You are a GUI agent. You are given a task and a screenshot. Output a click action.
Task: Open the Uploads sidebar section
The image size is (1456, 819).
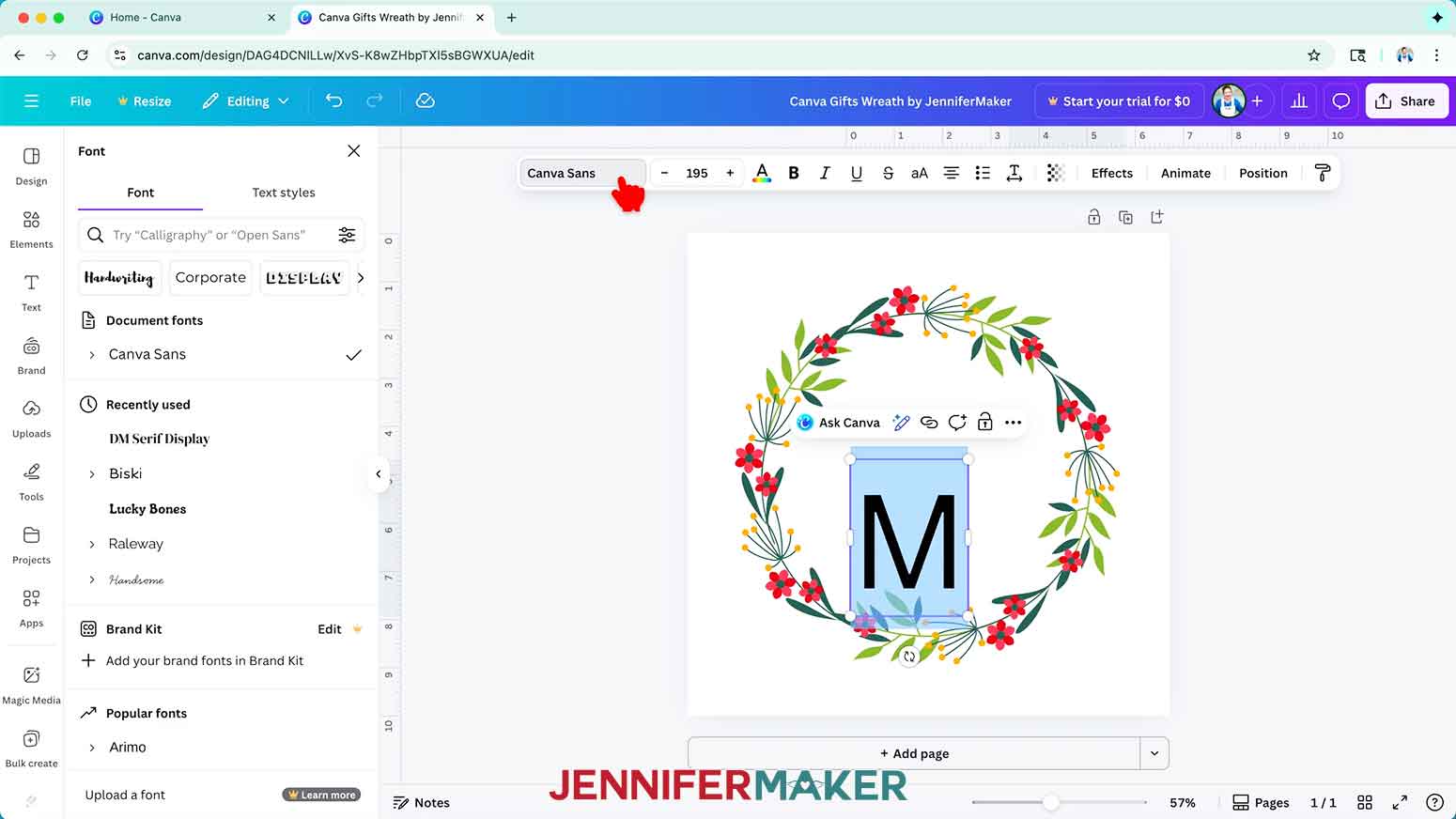click(31, 418)
